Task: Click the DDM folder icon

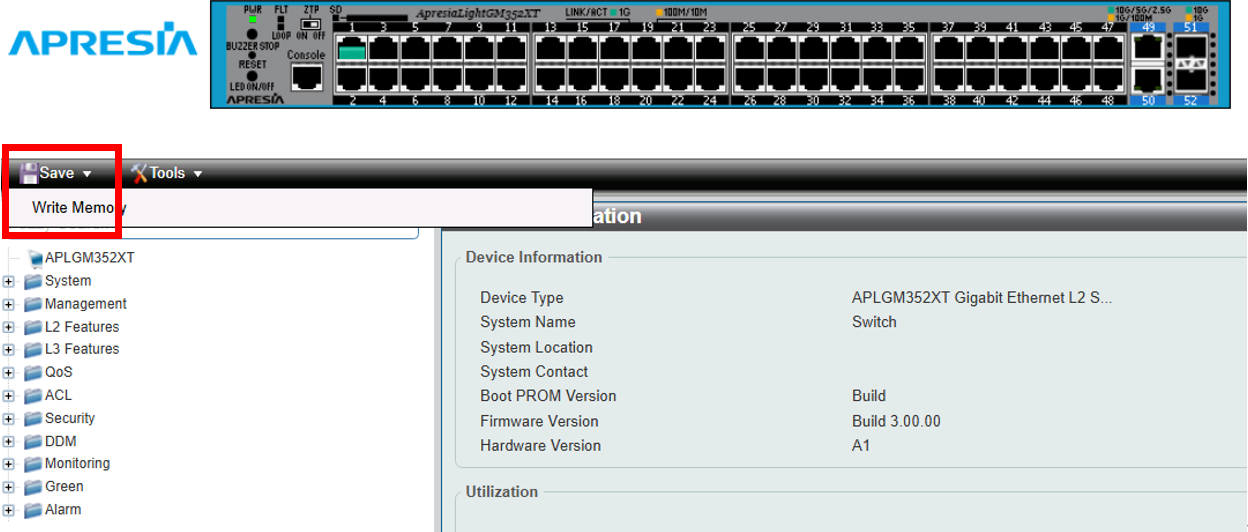Action: 33,442
